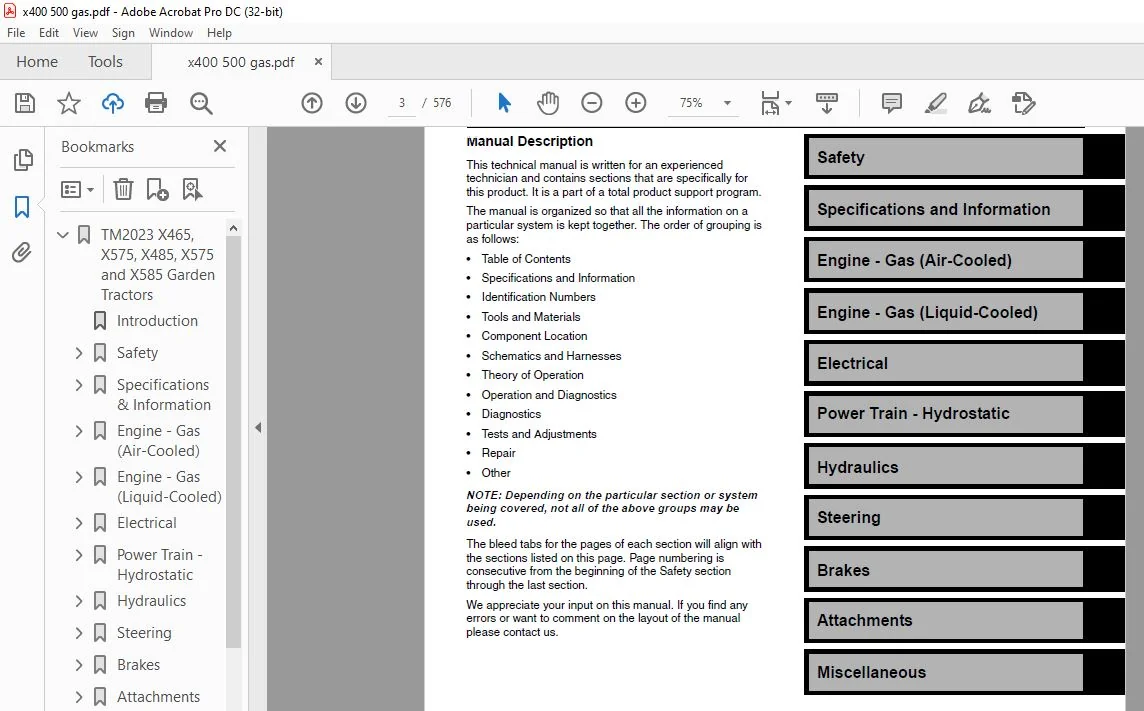Zoom out with minus button
The width and height of the screenshot is (1144, 711).
click(x=592, y=103)
